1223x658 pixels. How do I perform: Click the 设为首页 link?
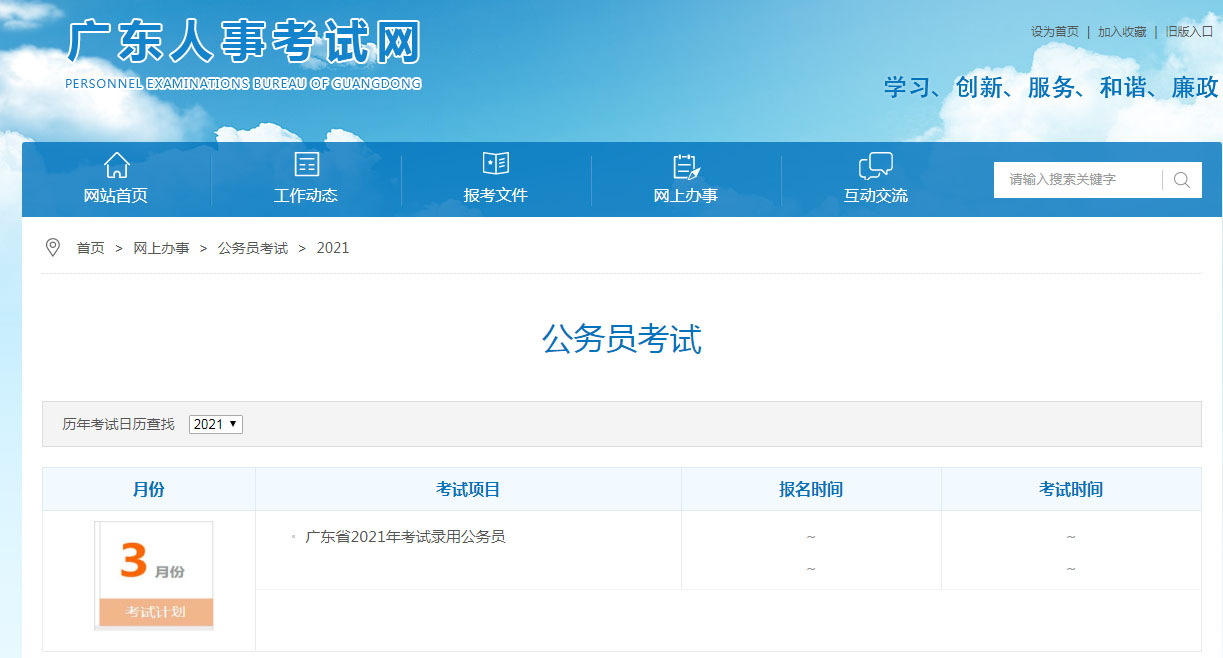coord(1054,32)
